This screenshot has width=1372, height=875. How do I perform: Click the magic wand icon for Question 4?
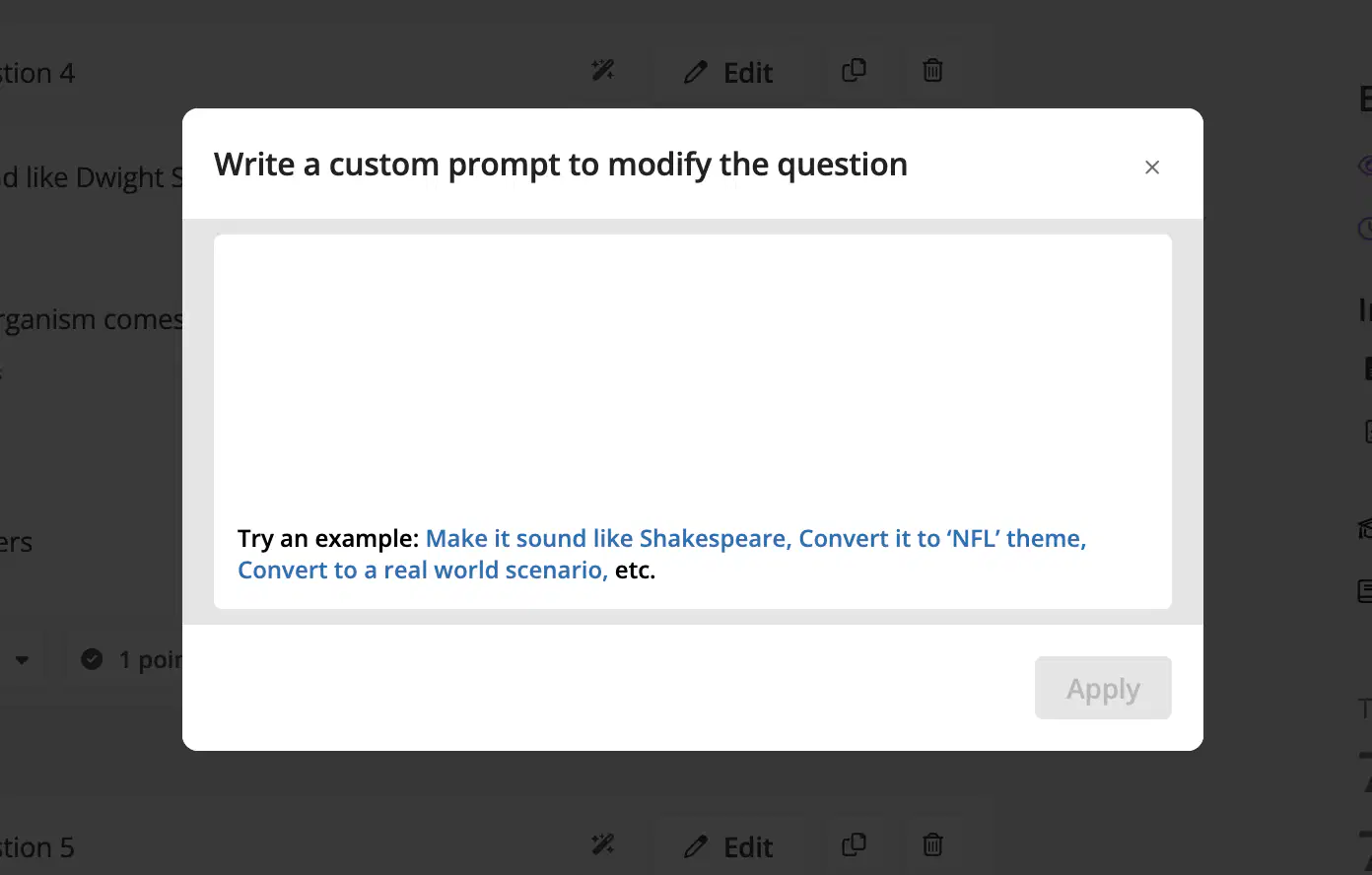pos(603,71)
